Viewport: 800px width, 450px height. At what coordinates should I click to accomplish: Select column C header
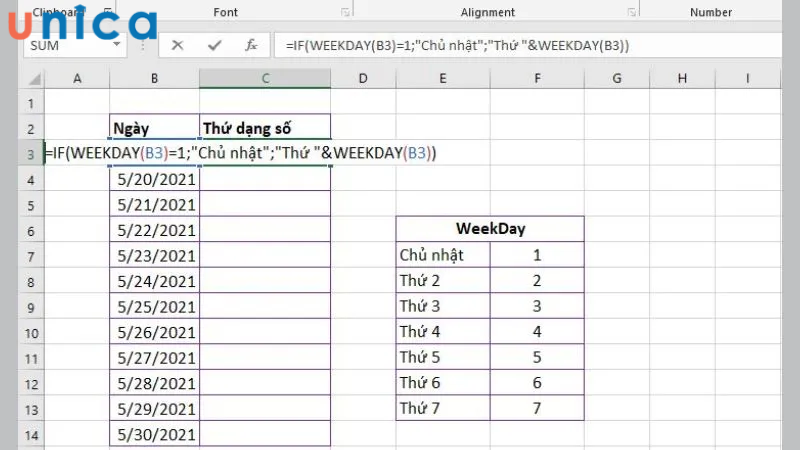click(264, 79)
